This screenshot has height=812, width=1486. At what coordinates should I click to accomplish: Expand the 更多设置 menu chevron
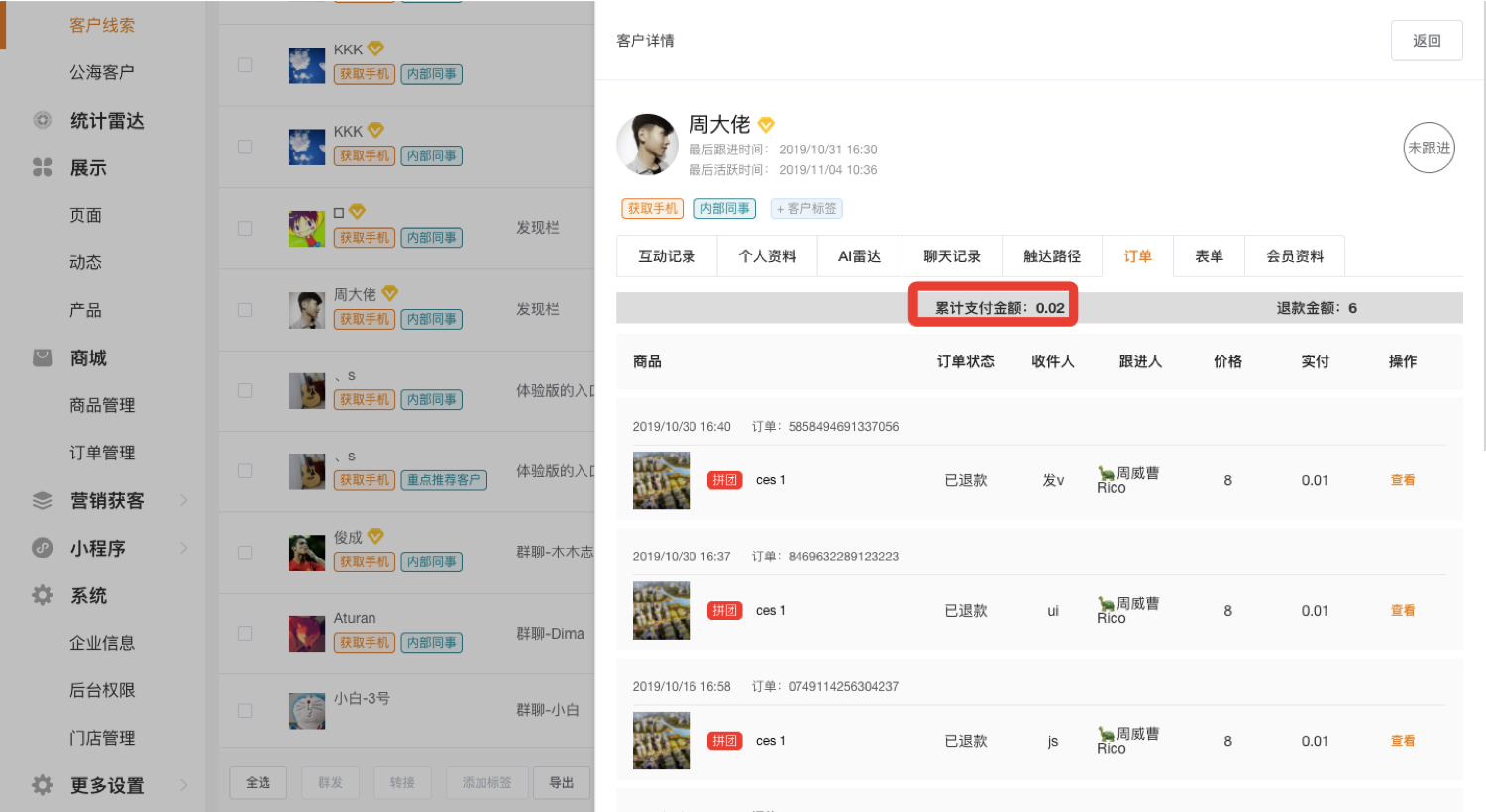tap(184, 785)
